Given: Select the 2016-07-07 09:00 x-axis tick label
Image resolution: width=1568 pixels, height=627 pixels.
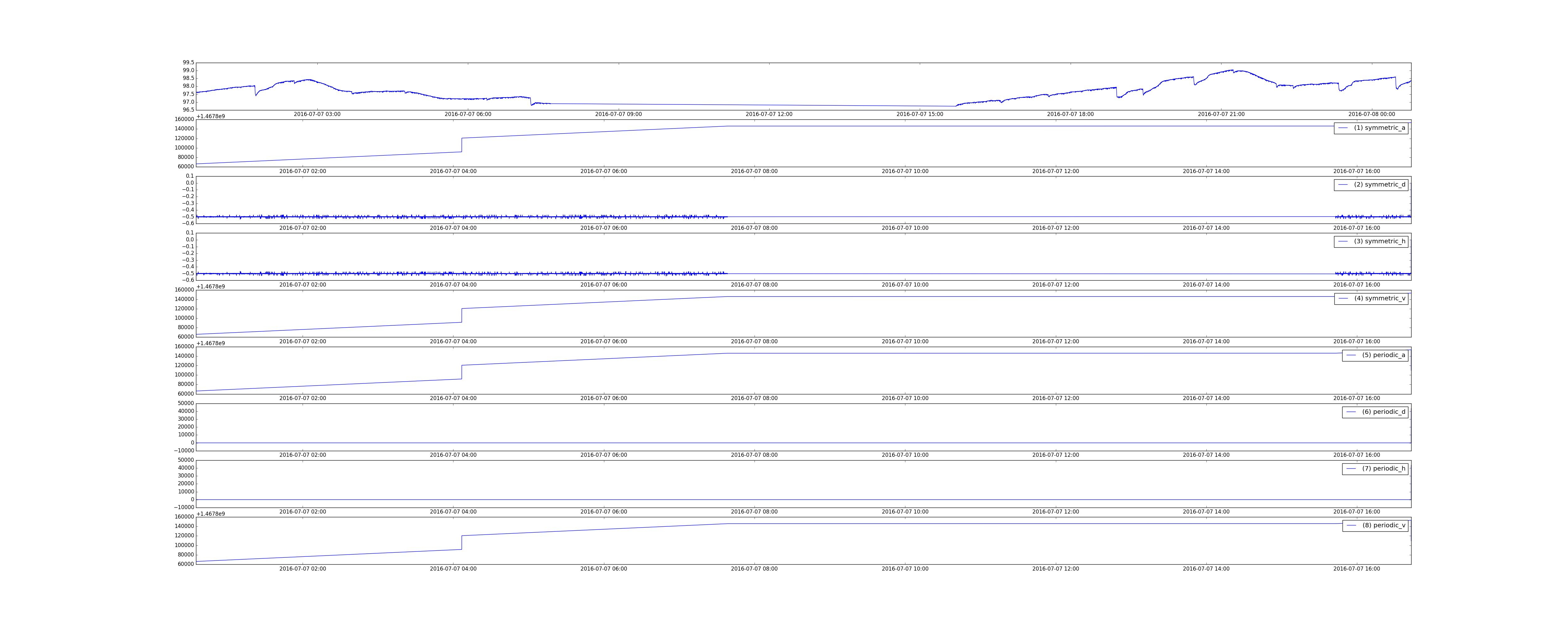Looking at the screenshot, I should [x=618, y=114].
